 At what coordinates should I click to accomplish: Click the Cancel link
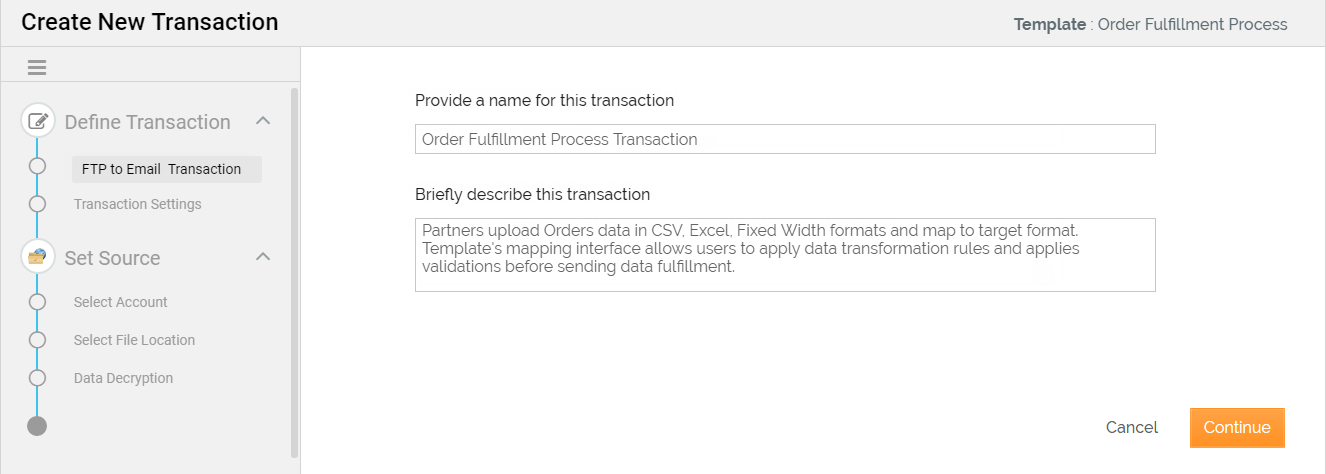(1132, 427)
